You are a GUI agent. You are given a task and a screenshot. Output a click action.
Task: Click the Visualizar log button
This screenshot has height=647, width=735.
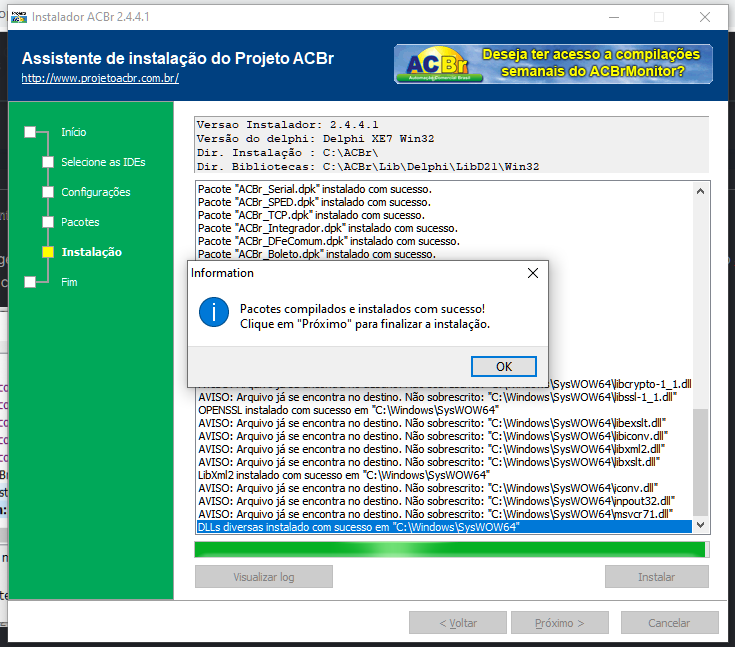pos(264,577)
